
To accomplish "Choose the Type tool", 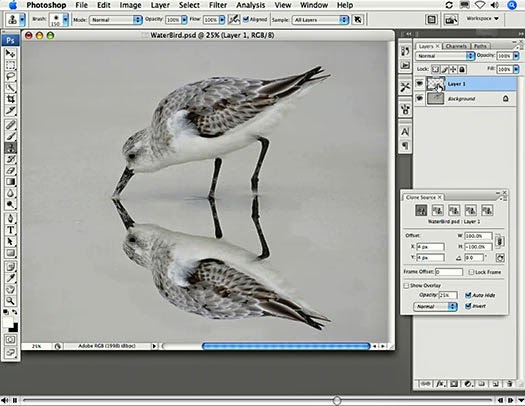I will click(10, 230).
